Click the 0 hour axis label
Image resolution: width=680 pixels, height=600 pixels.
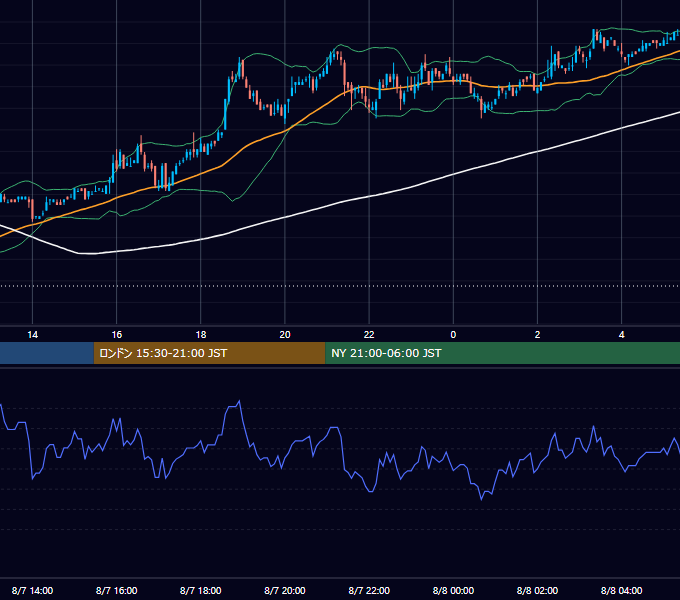(453, 335)
